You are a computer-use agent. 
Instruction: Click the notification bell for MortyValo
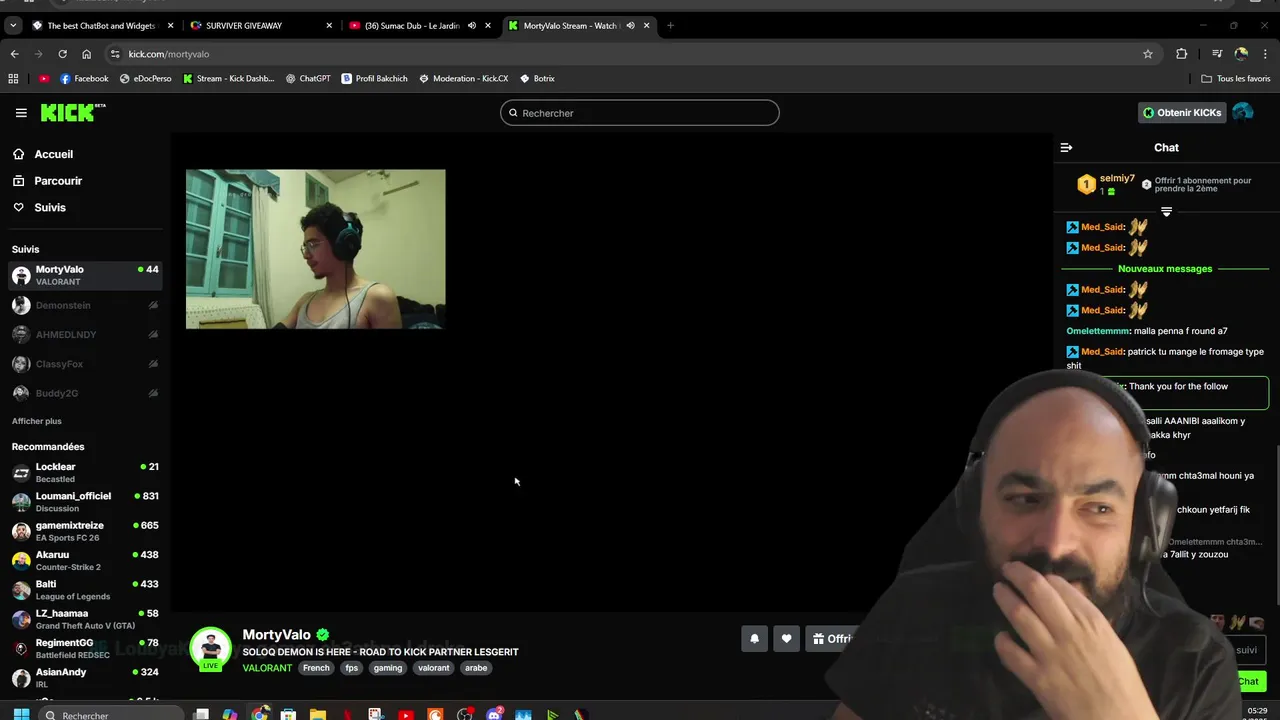754,639
